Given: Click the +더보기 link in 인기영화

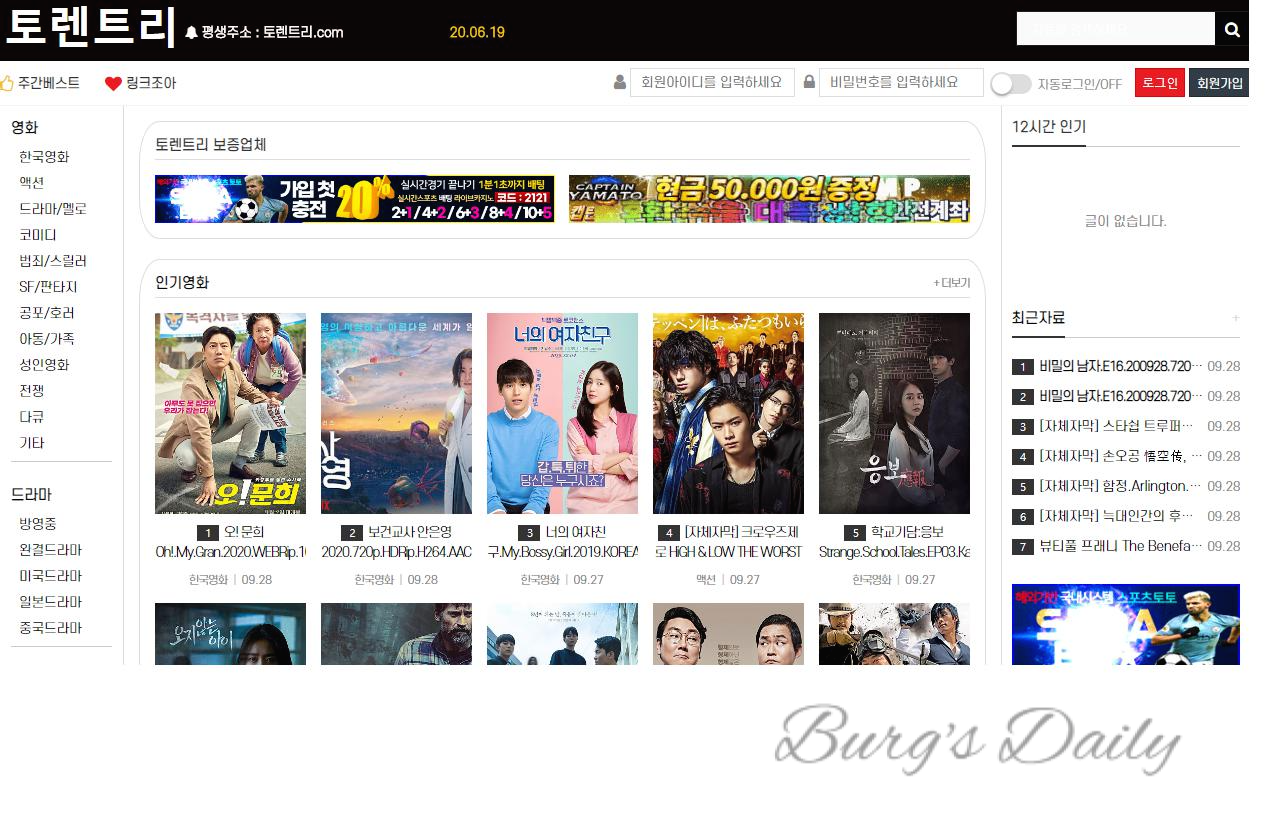Looking at the screenshot, I should 952,283.
